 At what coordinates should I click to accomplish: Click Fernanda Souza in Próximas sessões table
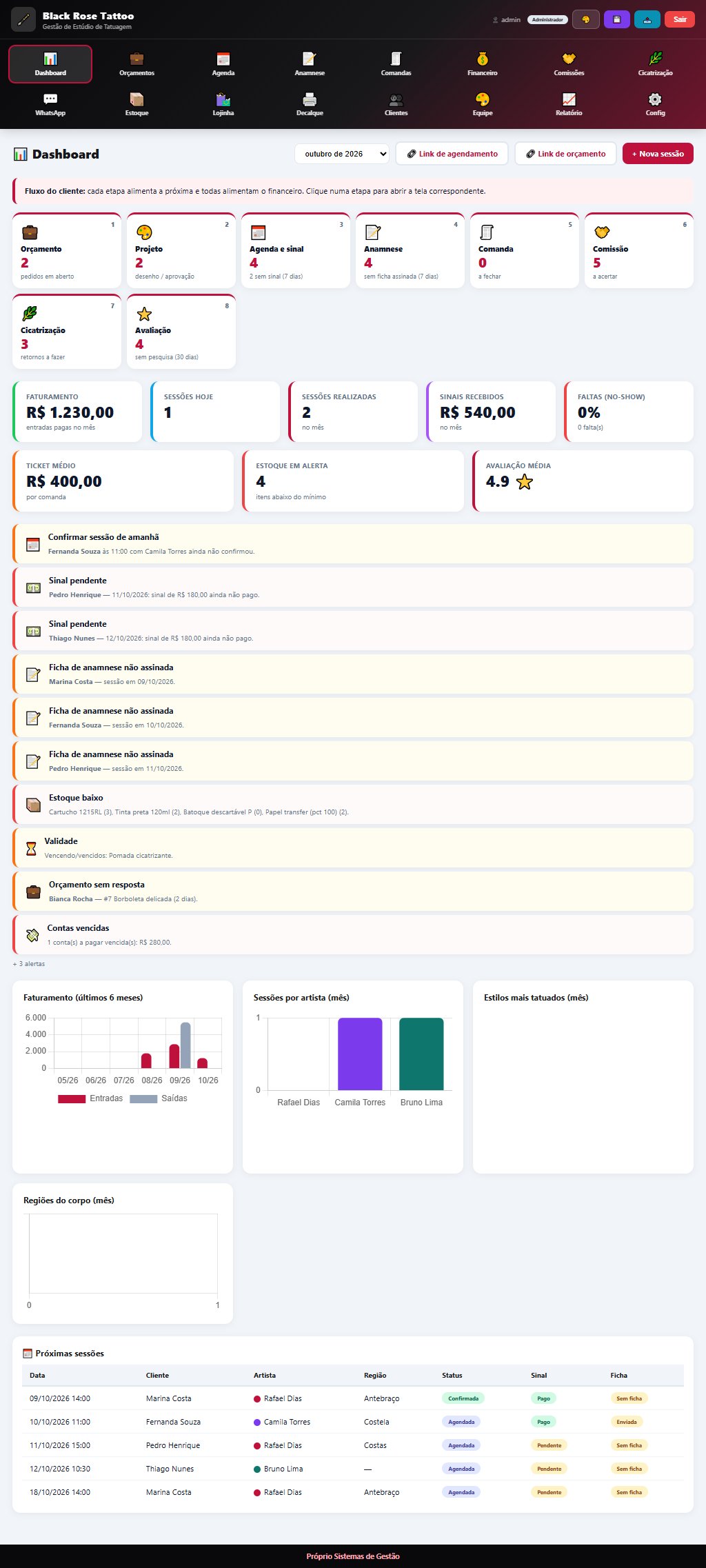[x=173, y=1422]
